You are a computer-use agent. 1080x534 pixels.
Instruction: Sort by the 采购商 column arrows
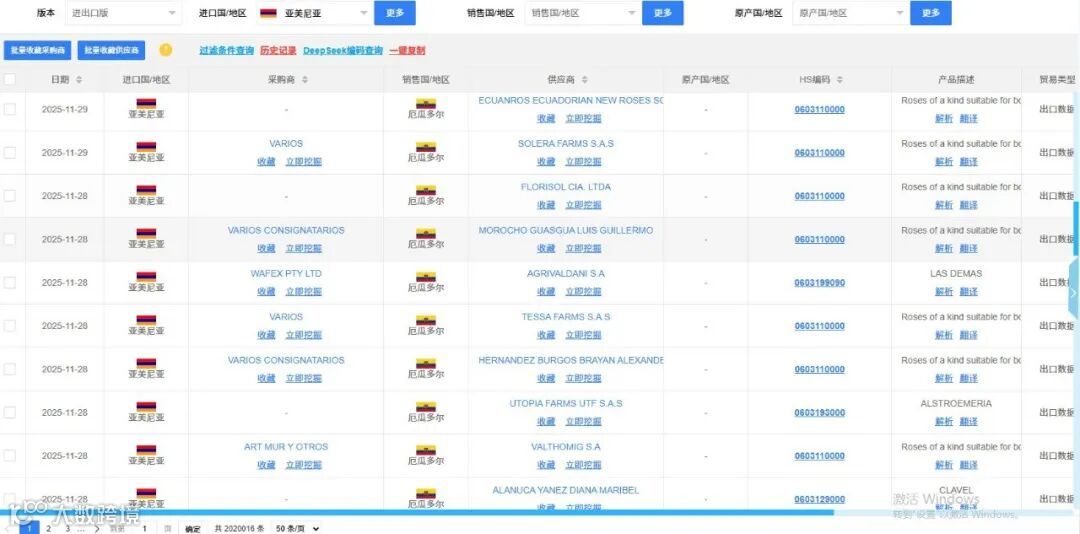point(305,80)
